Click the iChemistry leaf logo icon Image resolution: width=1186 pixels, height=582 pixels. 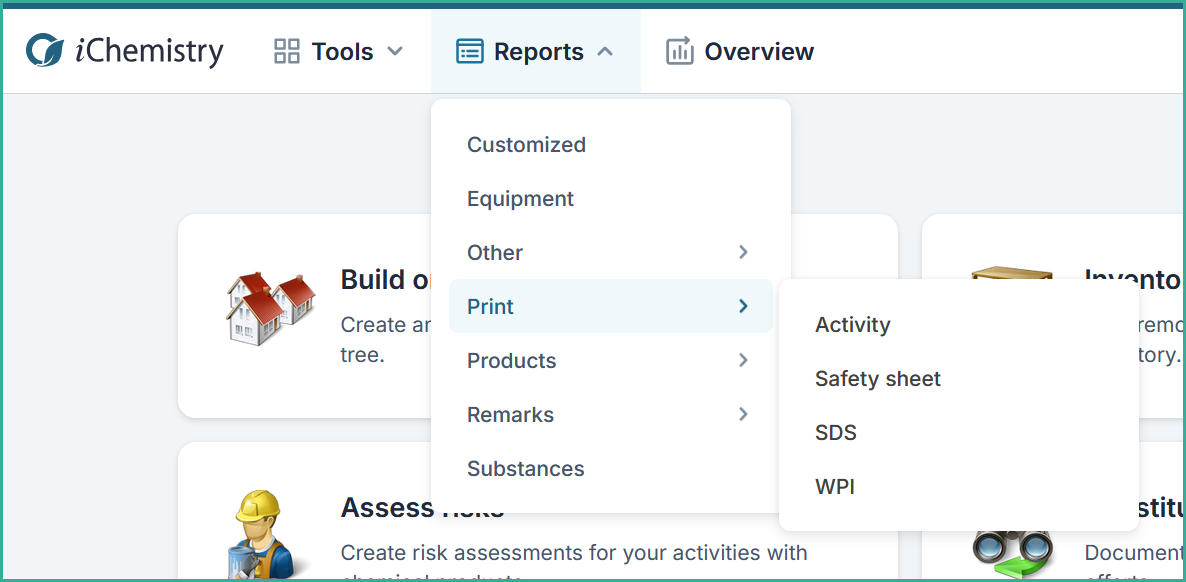(45, 51)
